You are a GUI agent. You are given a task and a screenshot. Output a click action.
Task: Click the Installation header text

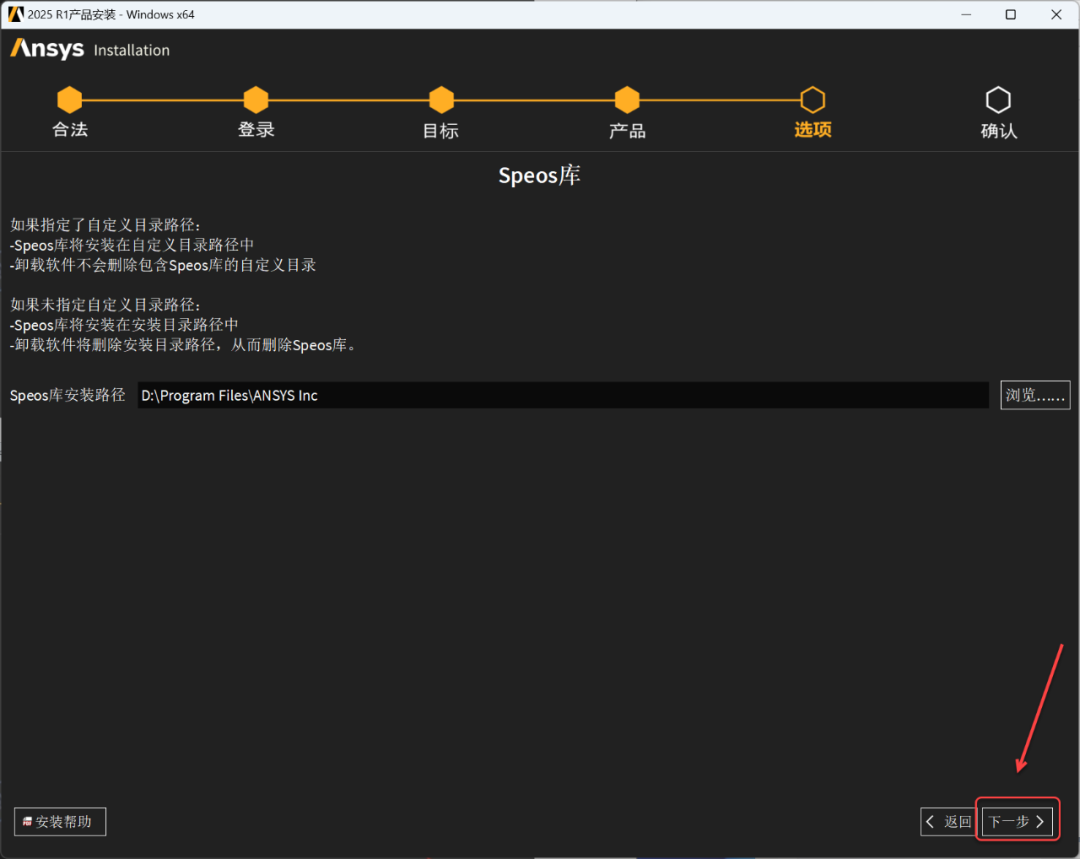132,50
